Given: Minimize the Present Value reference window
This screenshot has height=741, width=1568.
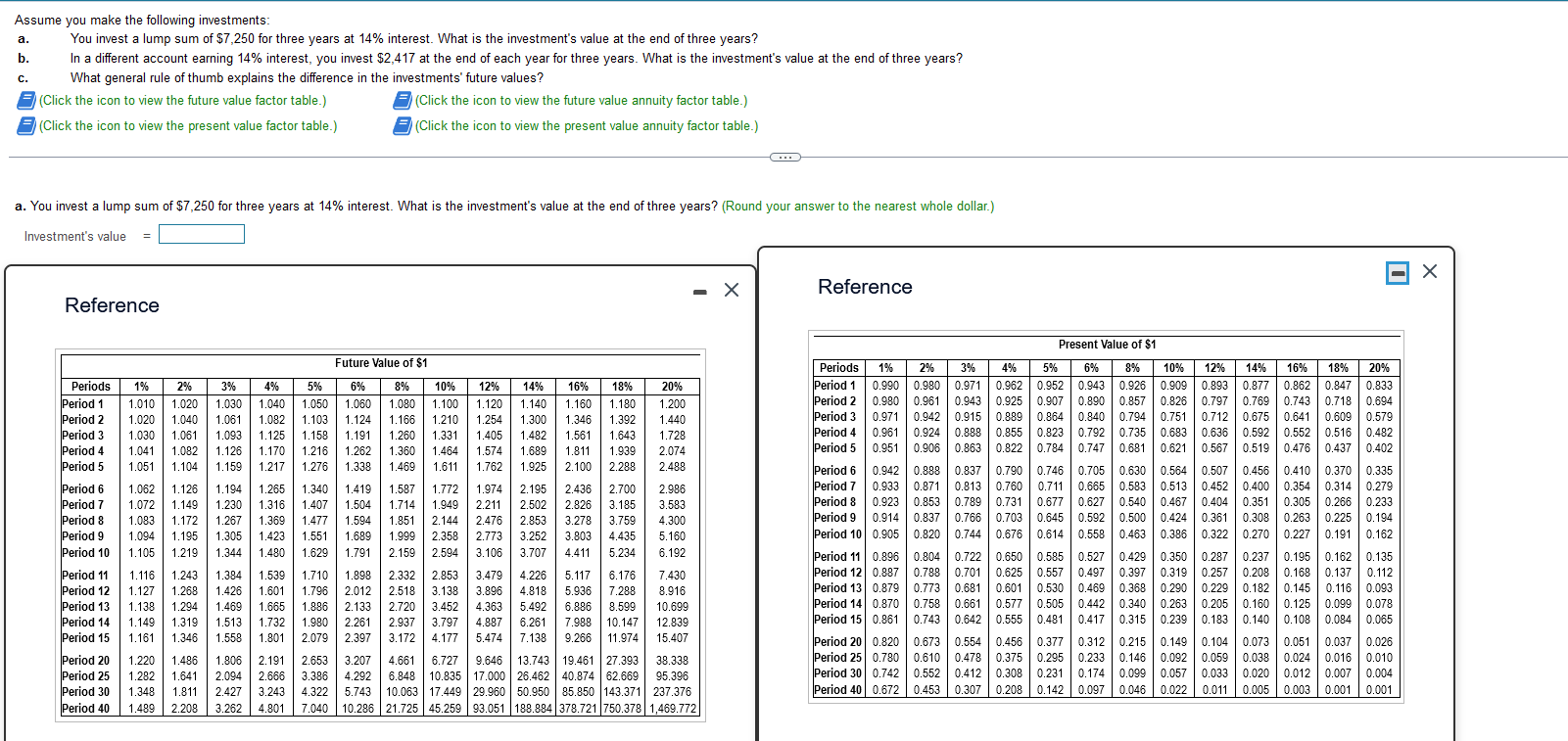Looking at the screenshot, I should (x=1398, y=272).
